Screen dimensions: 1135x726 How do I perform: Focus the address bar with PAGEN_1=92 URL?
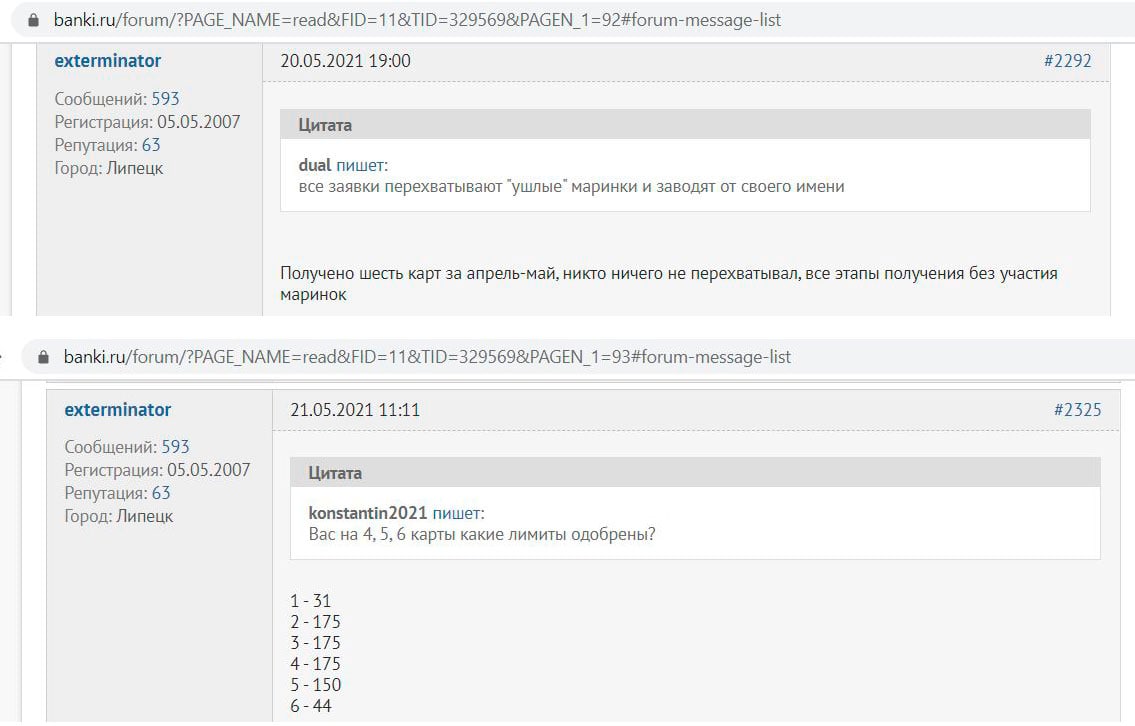coord(418,20)
